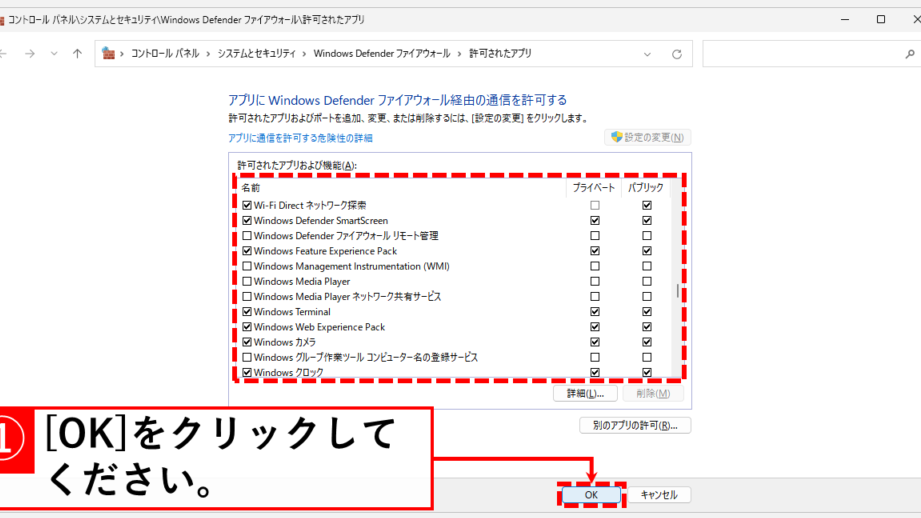Open アプリに通信を許可する危険性の詳細 link
Screen dimensions: 921x518
tap(300, 138)
